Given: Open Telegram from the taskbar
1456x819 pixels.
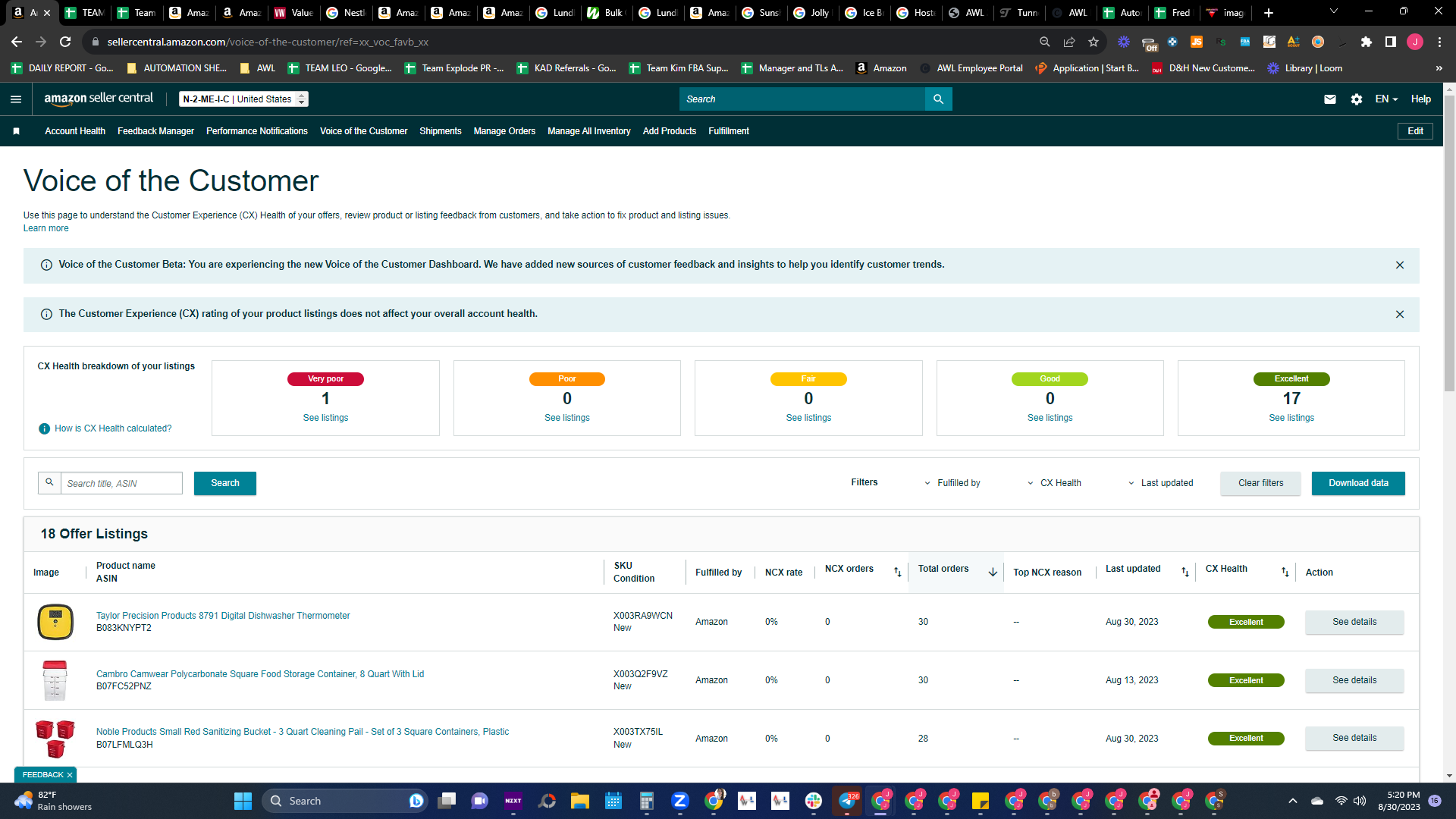Looking at the screenshot, I should tap(847, 801).
